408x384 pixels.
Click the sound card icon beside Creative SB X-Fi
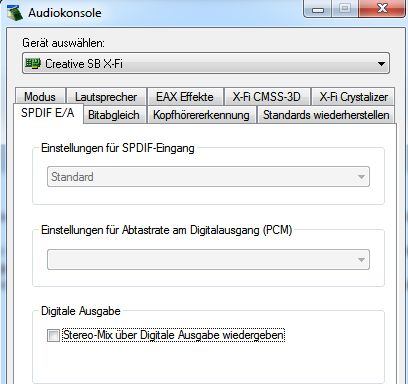33,63
